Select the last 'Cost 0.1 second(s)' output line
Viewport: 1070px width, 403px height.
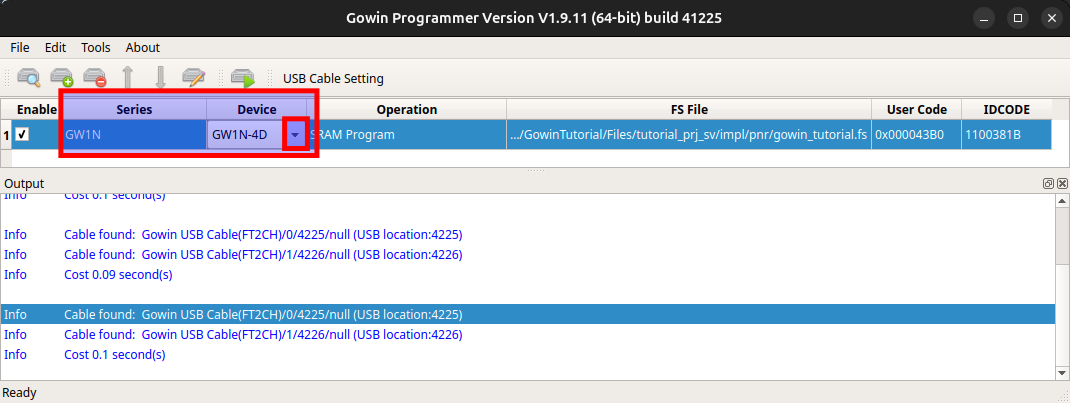[115, 355]
